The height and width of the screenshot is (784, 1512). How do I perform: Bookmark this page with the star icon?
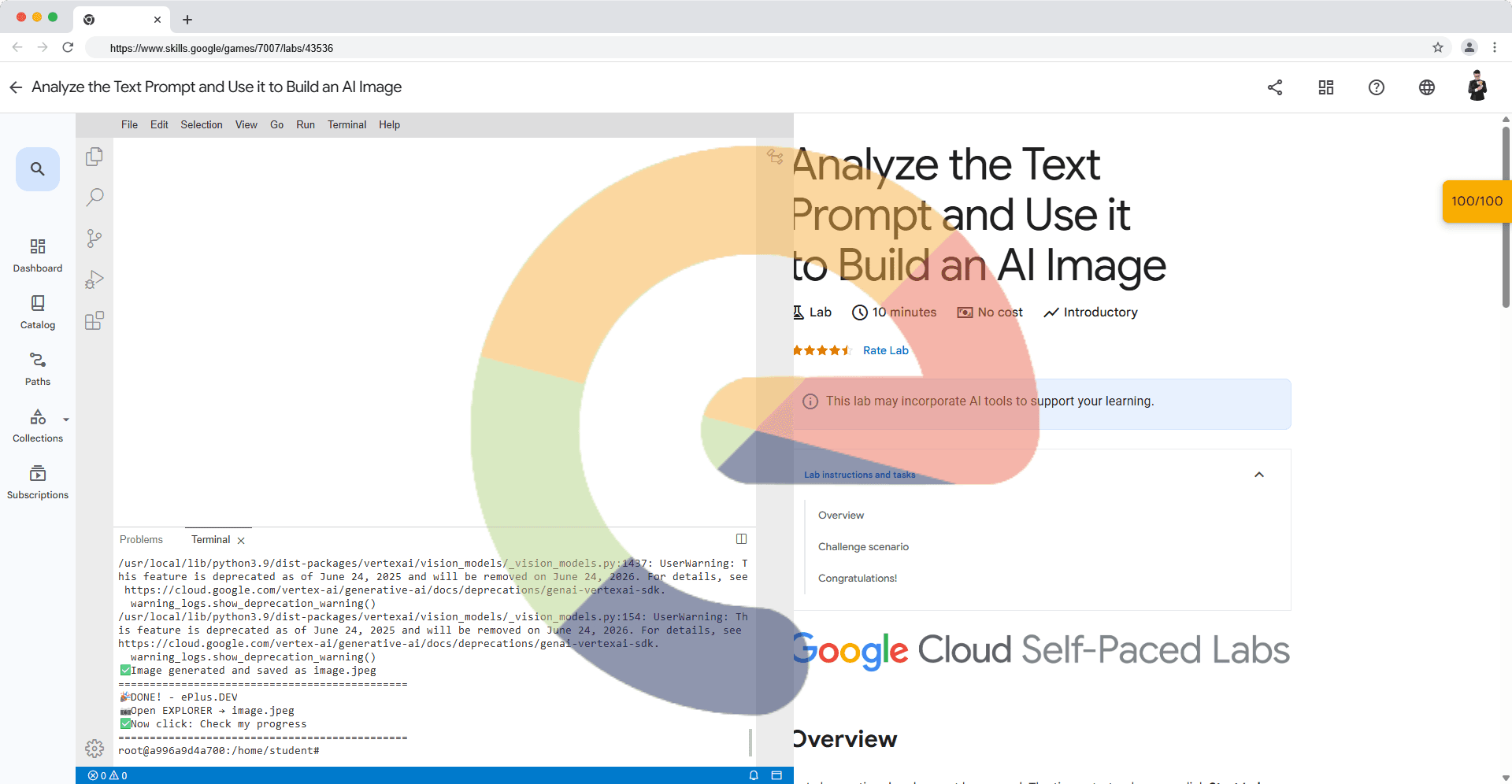pyautogui.click(x=1438, y=48)
